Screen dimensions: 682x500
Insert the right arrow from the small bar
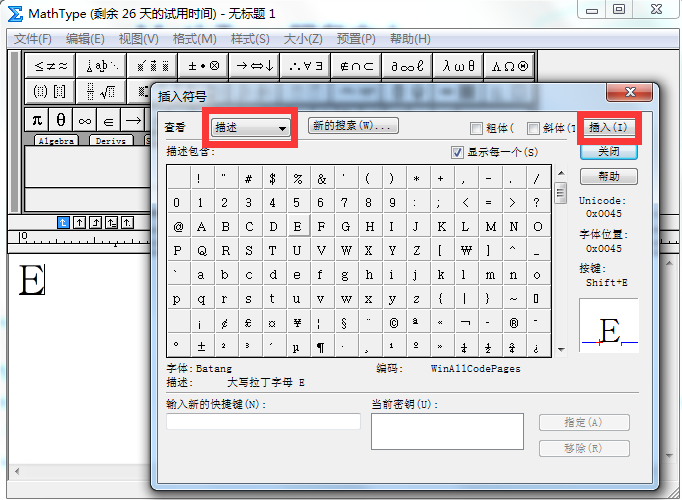pyautogui.click(x=133, y=120)
